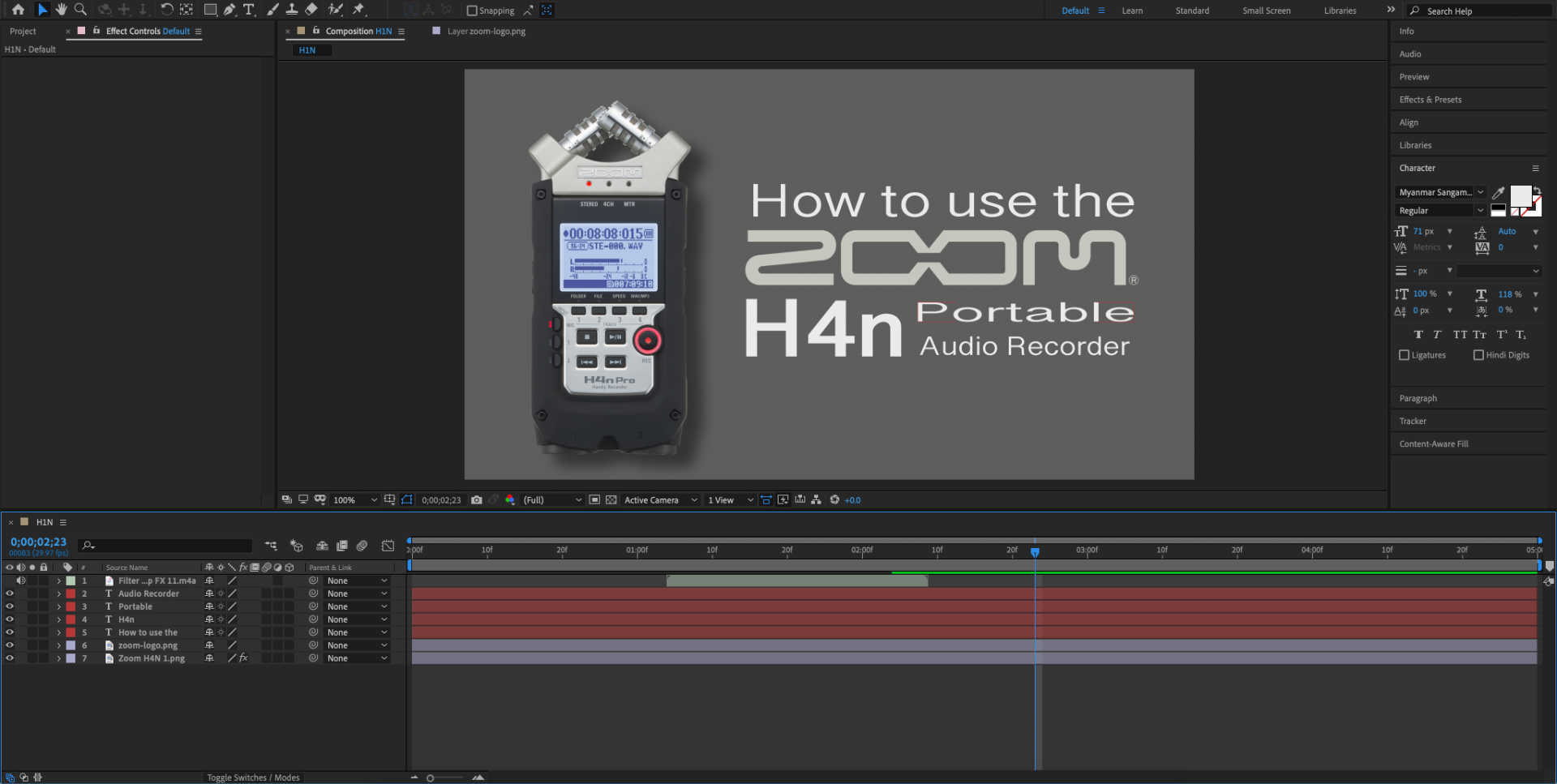
Task: Select the Rectangle shape tool
Action: [x=210, y=10]
